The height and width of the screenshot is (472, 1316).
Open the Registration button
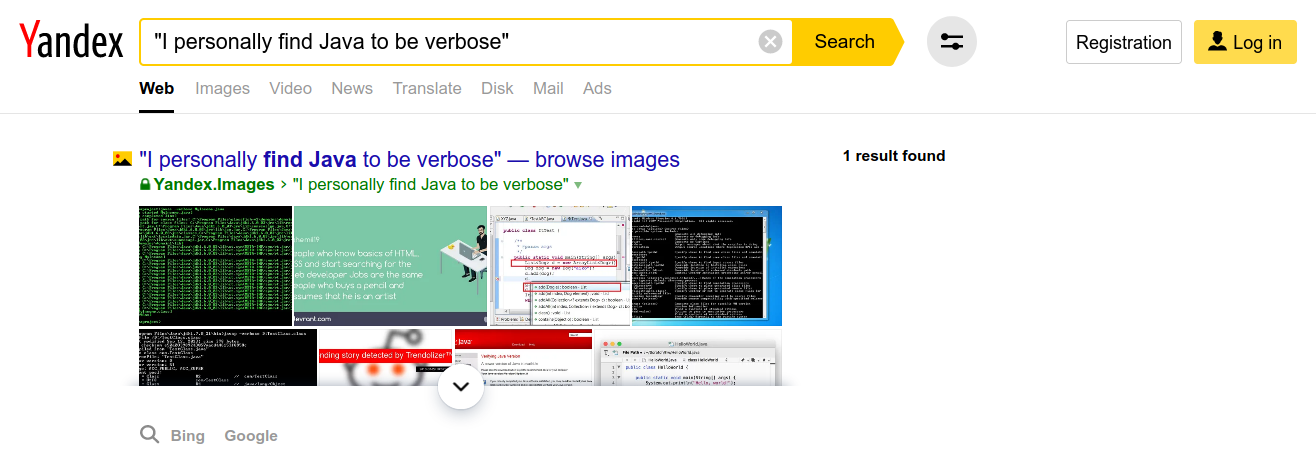pyautogui.click(x=1124, y=42)
